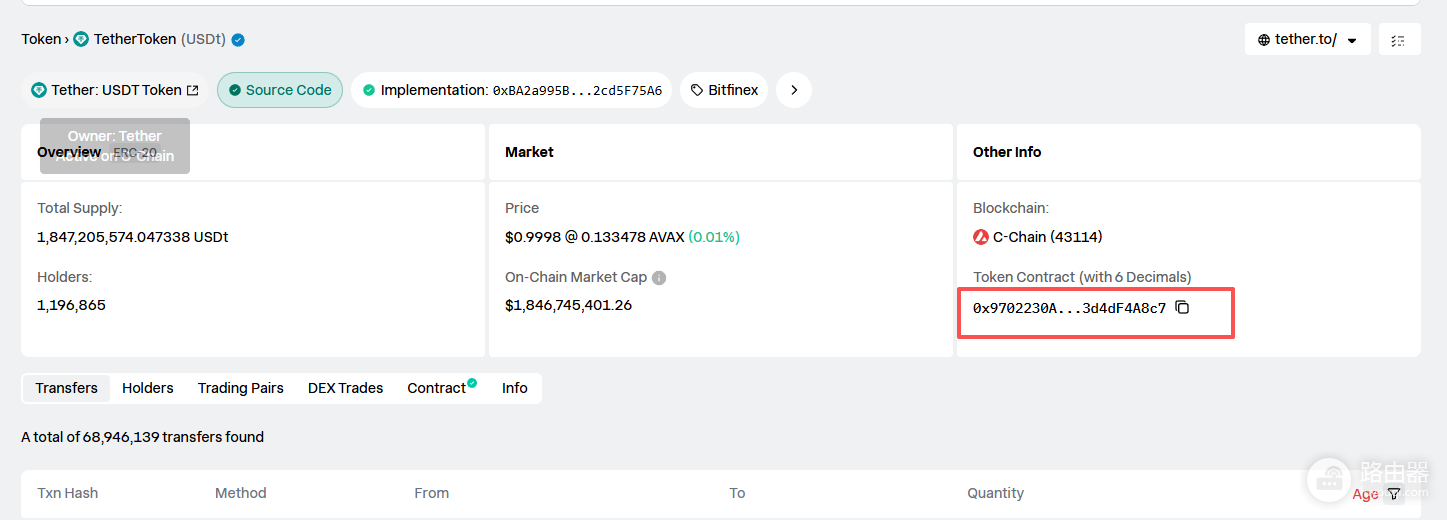Click the TetherToken diamond logo icon

coord(81,40)
